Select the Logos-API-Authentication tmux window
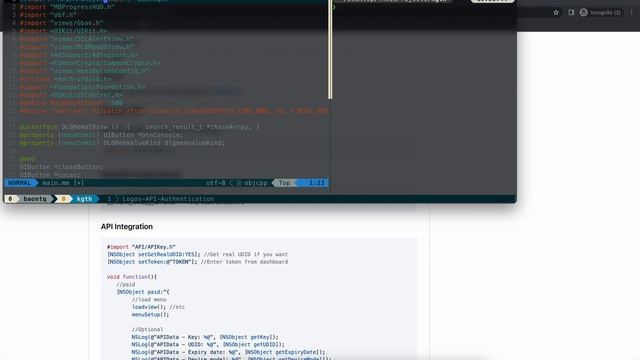Viewport: 640px width, 360px height. (x=168, y=199)
